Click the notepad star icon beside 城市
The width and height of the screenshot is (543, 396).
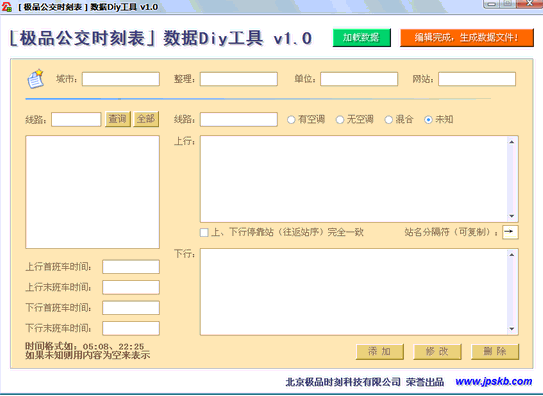[35, 79]
